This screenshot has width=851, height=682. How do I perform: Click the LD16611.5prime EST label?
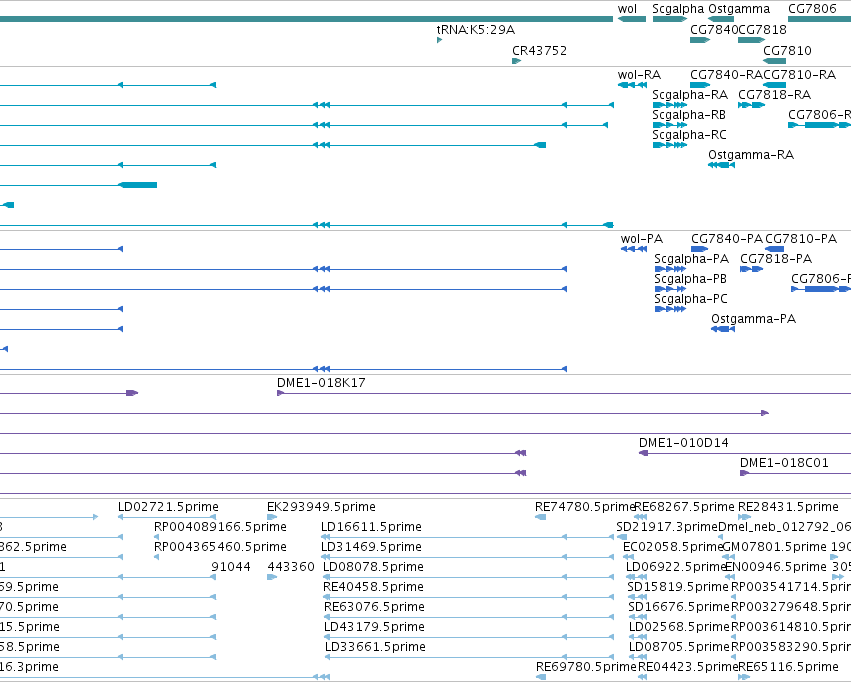tap(371, 527)
